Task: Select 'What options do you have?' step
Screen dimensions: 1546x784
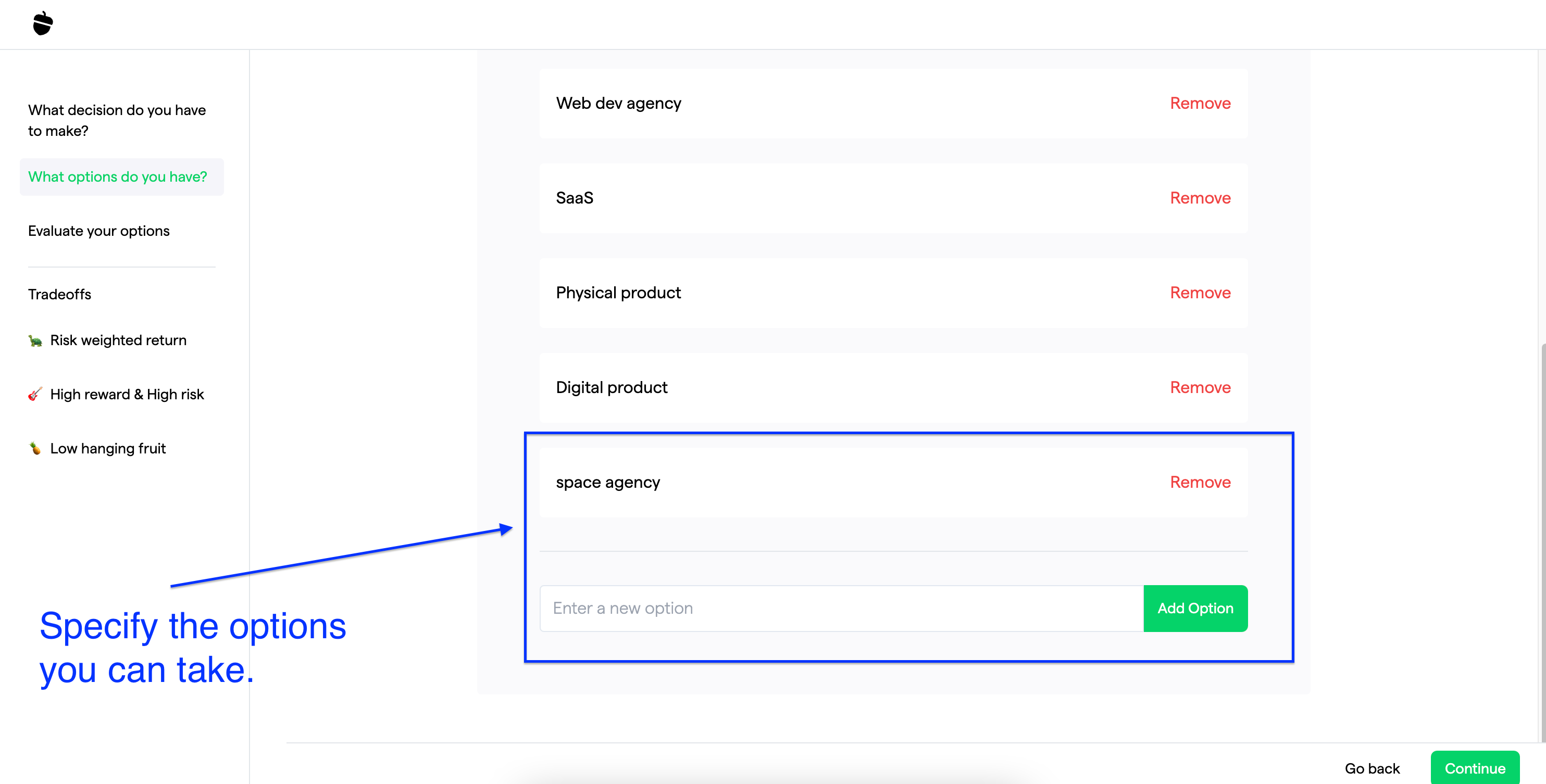Action: [118, 177]
